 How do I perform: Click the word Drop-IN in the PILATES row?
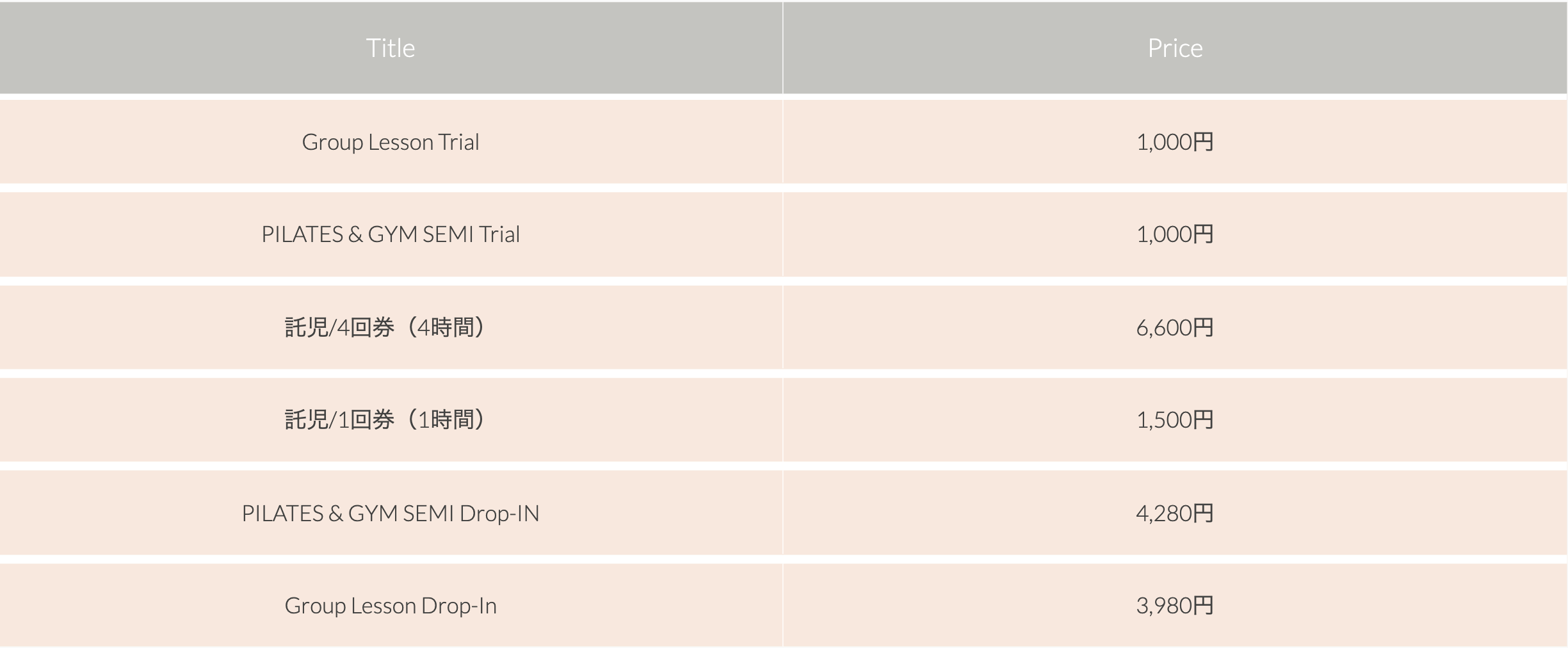(x=499, y=513)
